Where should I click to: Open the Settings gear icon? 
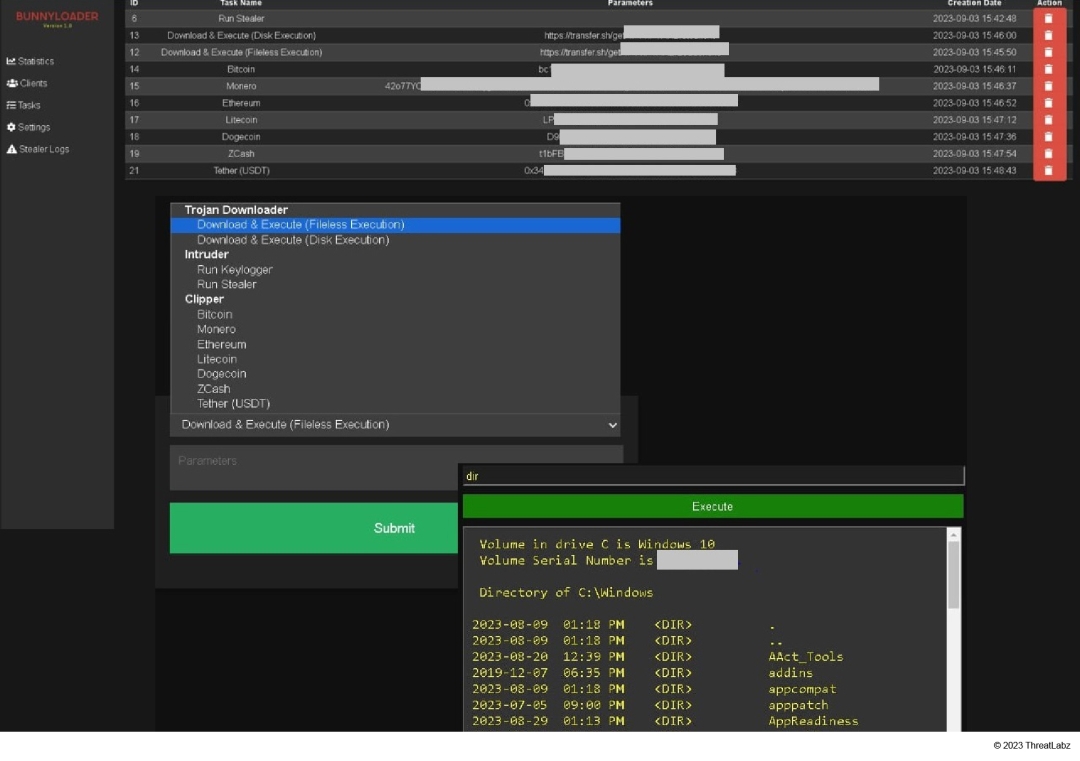point(11,127)
